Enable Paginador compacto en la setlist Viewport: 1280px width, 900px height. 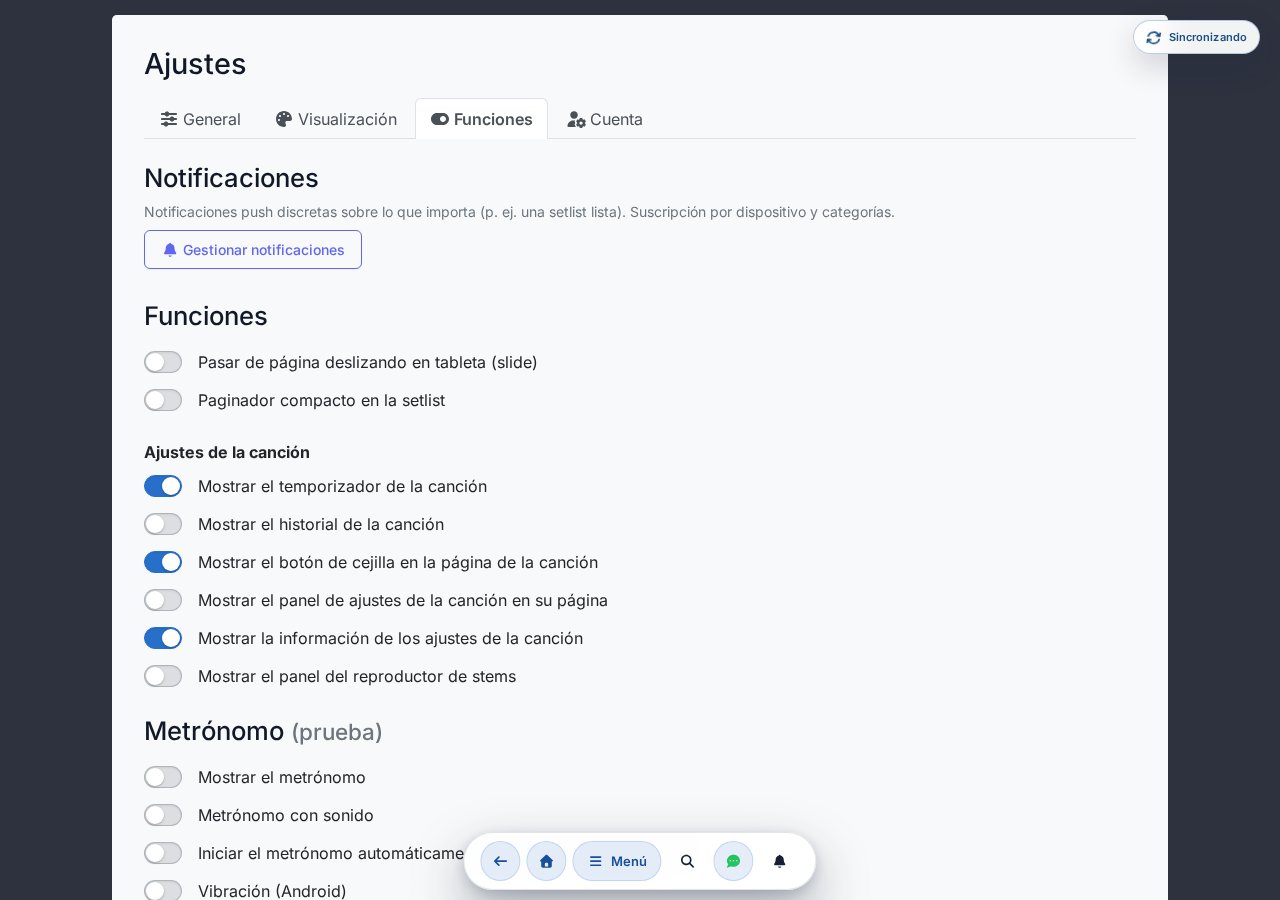pyautogui.click(x=163, y=400)
